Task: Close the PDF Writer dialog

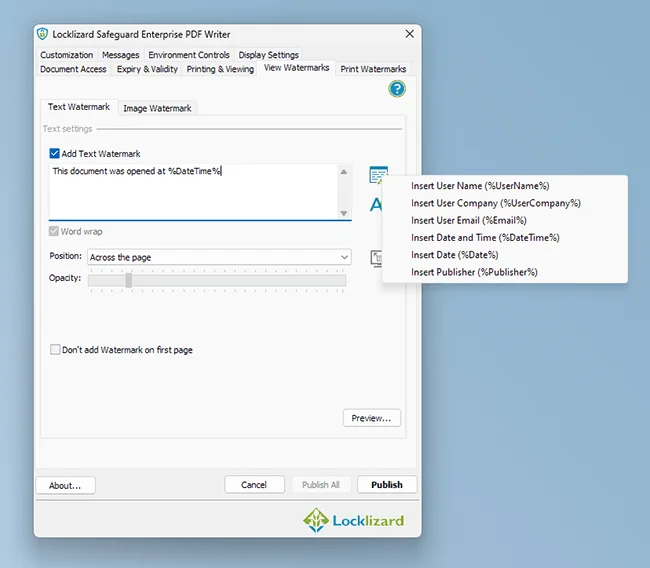Action: (x=410, y=34)
